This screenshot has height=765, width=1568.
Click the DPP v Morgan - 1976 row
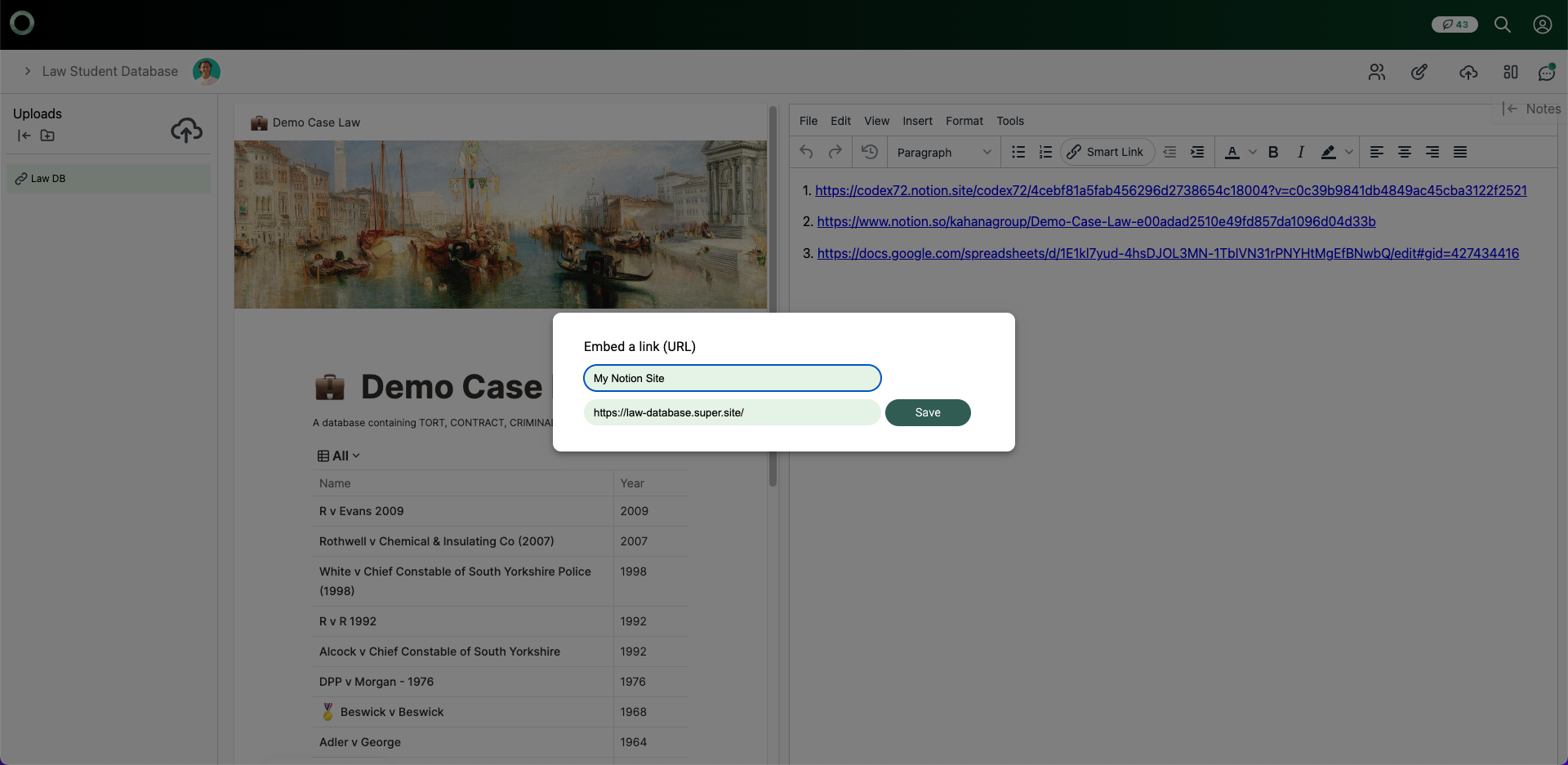[x=501, y=682]
